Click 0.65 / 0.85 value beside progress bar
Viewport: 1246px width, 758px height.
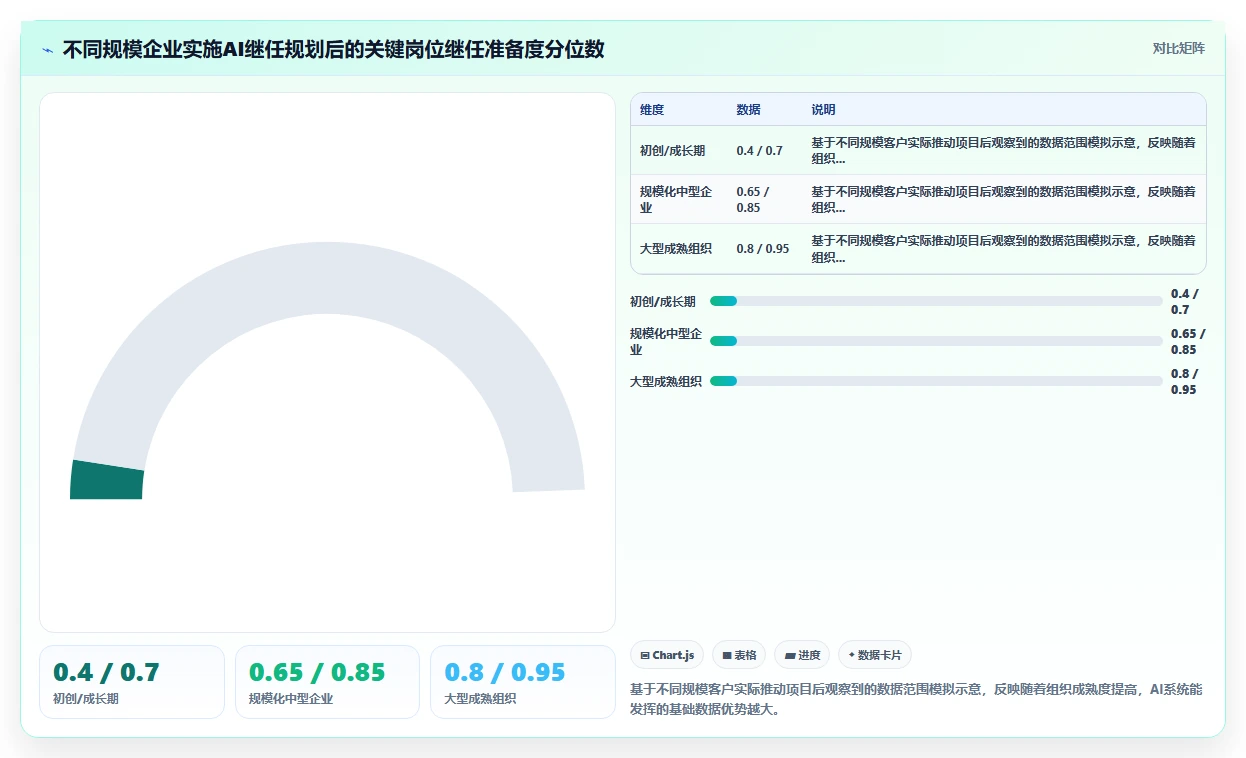[1188, 341]
